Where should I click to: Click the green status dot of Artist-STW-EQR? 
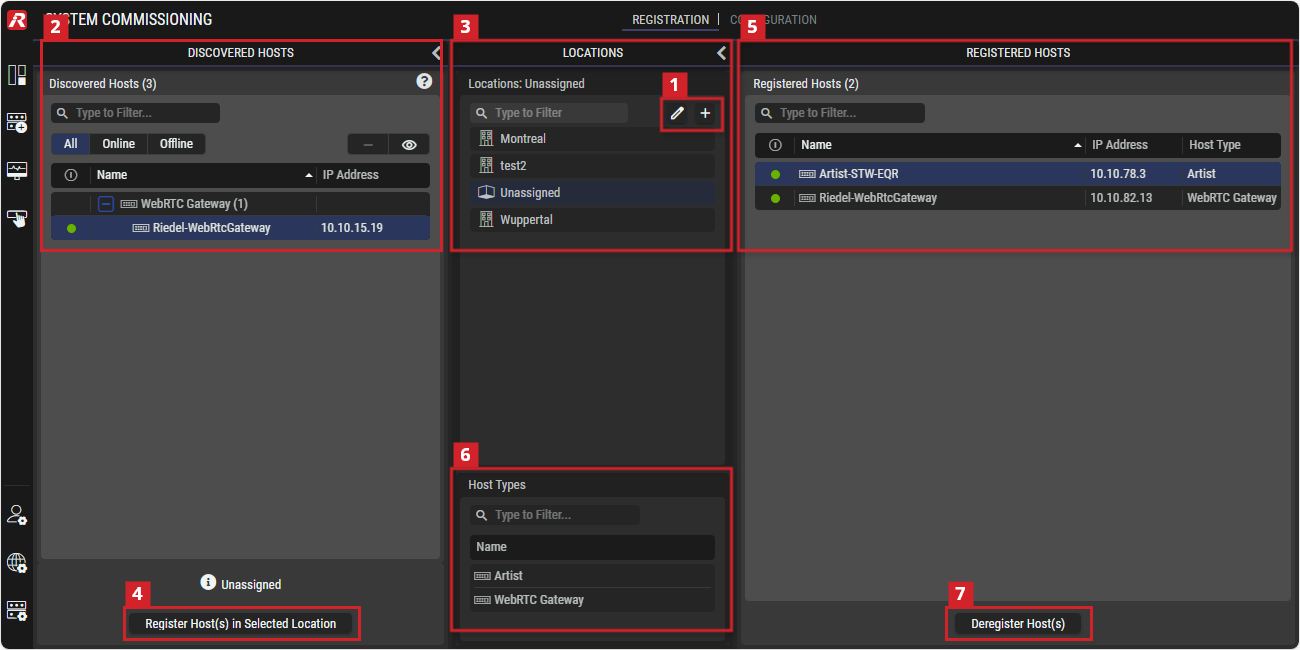pyautogui.click(x=775, y=174)
